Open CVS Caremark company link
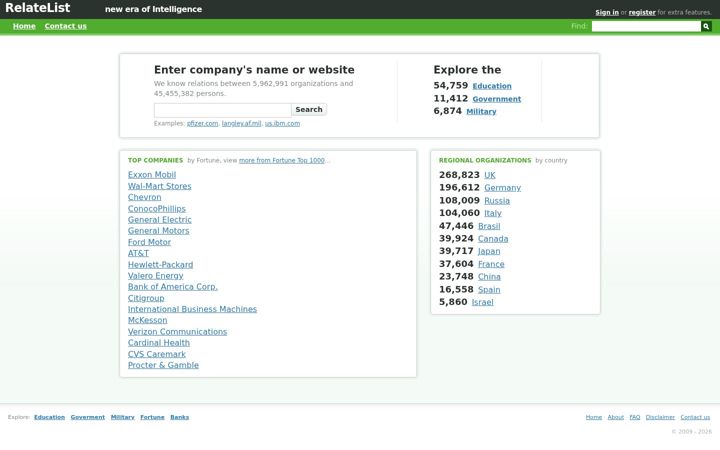 [157, 354]
